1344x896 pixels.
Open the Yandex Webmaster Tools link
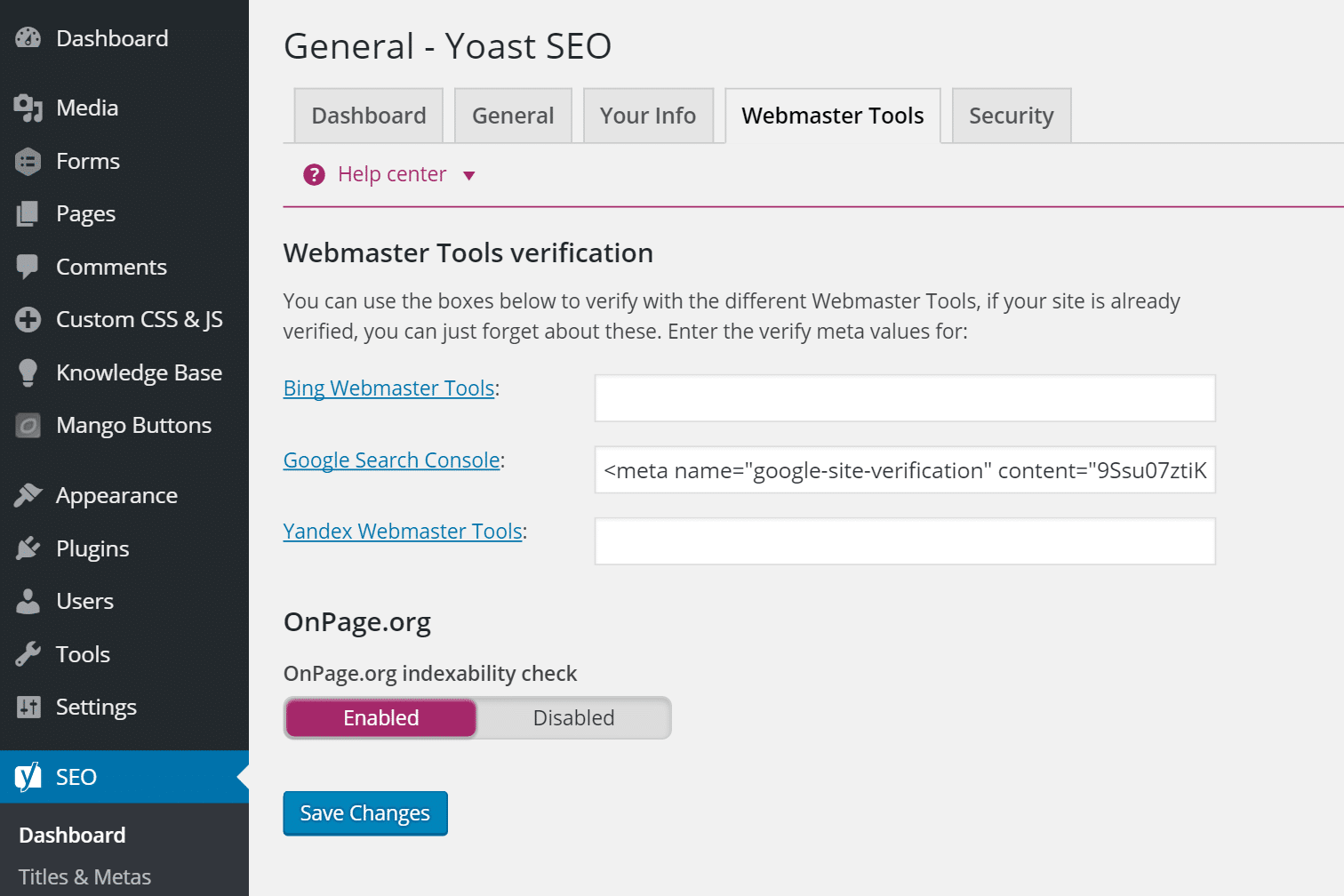403,532
